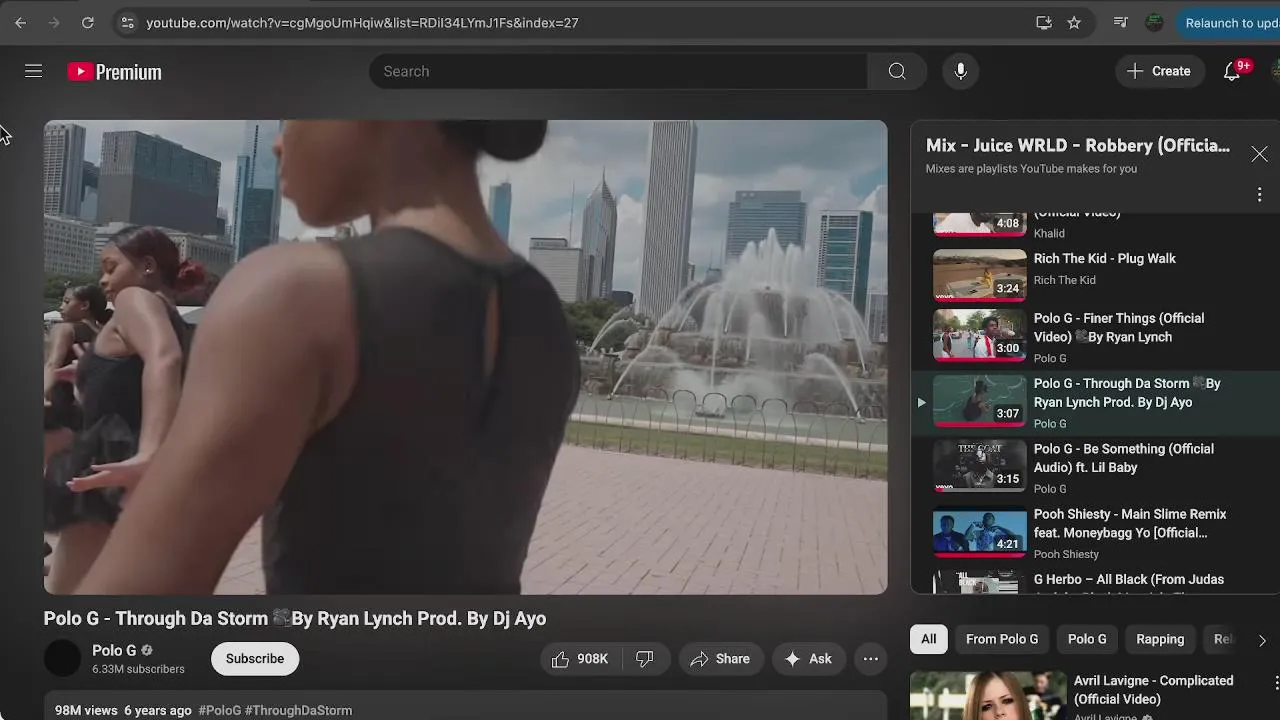1280x720 pixels.
Task: Show more filter chips with right arrow
Action: [1262, 640]
